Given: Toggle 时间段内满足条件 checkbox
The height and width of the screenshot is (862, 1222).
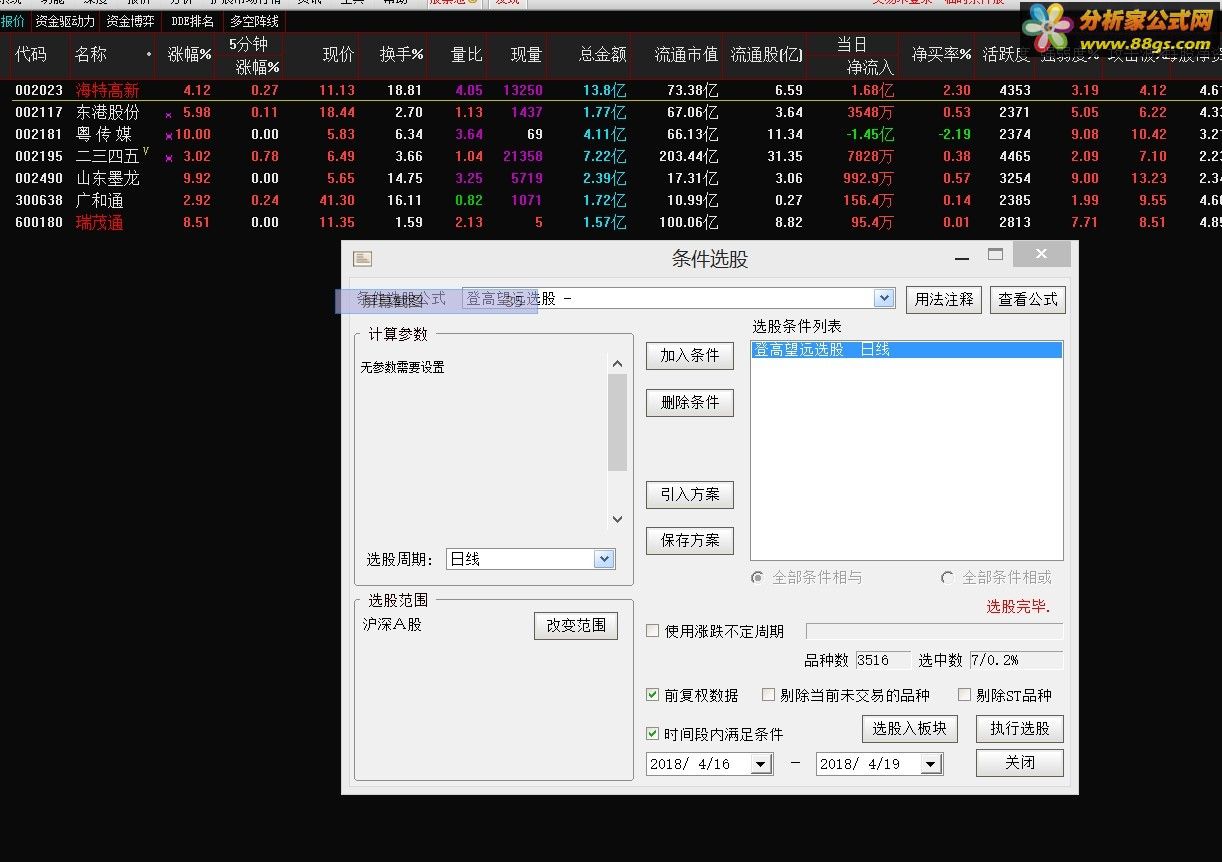Looking at the screenshot, I should [653, 734].
